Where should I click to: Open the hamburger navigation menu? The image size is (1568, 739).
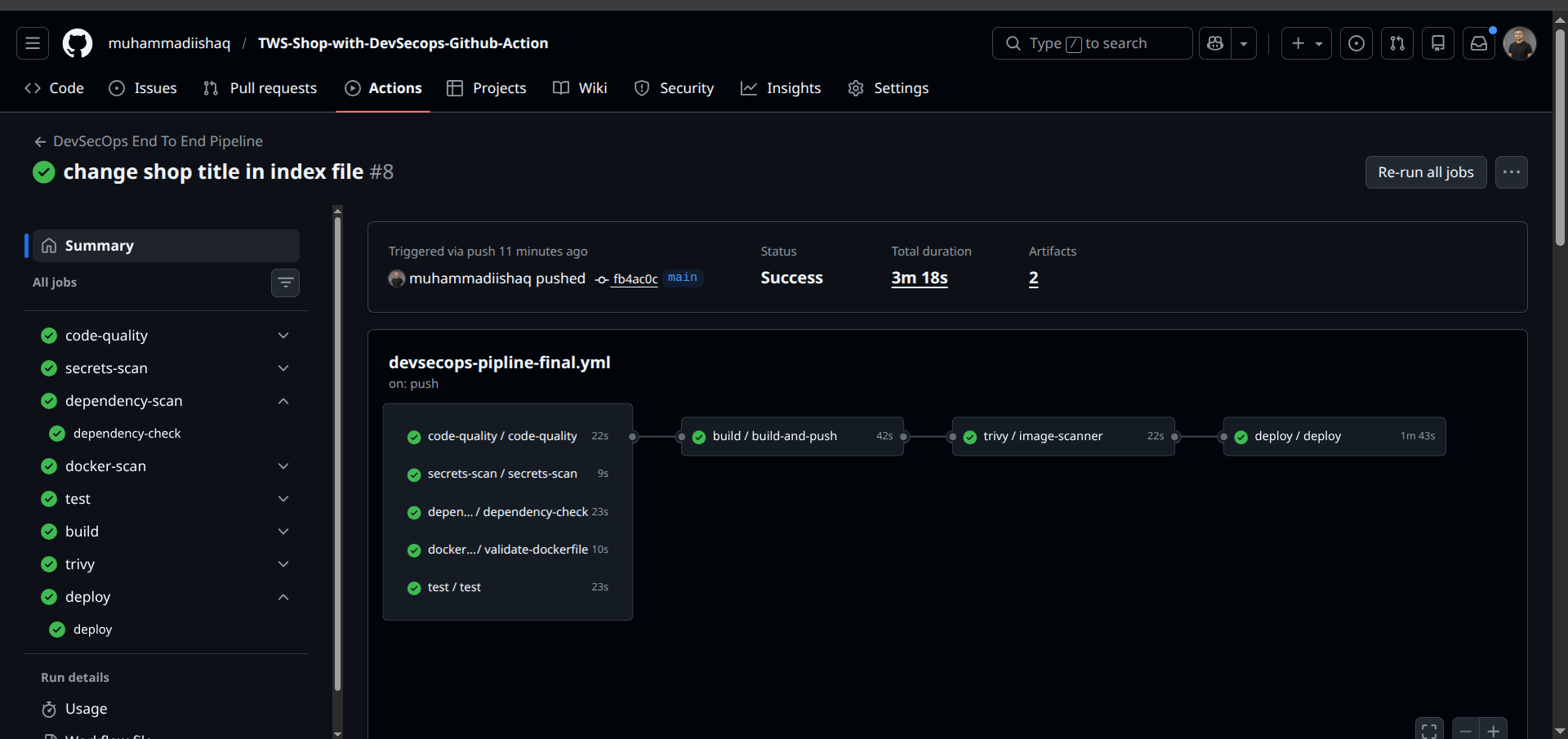point(33,43)
